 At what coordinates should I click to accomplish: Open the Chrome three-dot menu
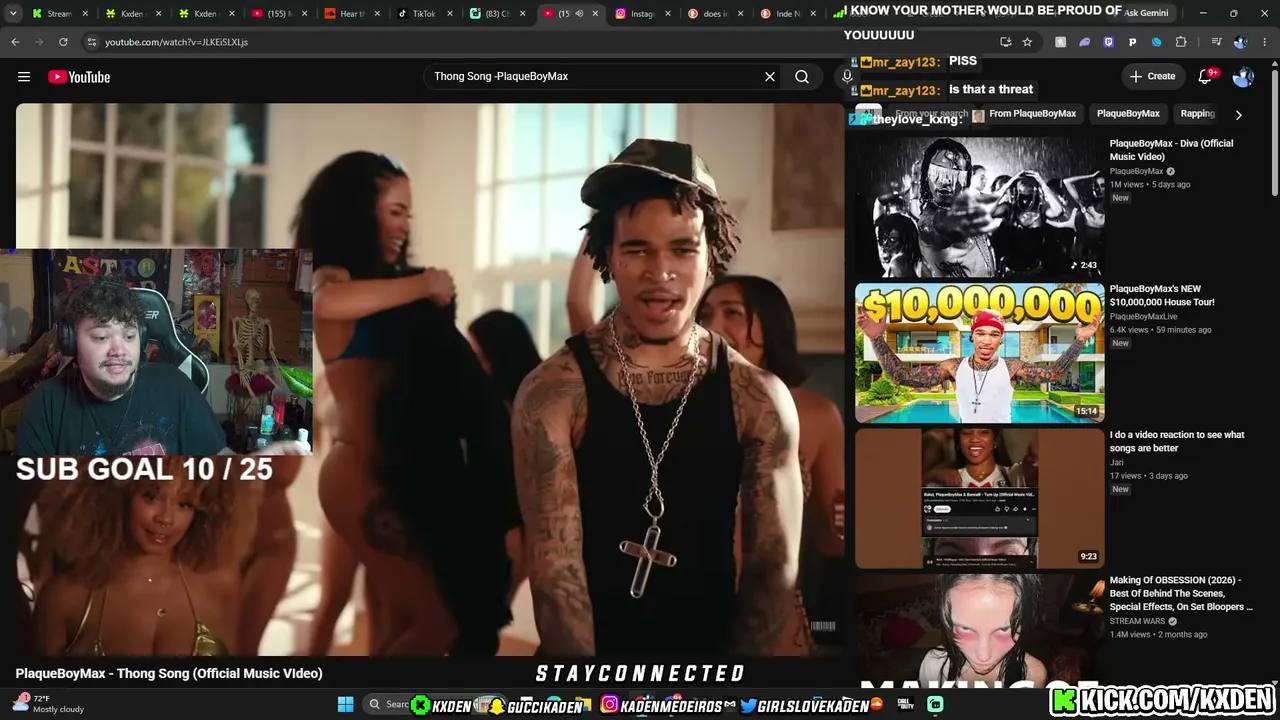pyautogui.click(x=1265, y=42)
